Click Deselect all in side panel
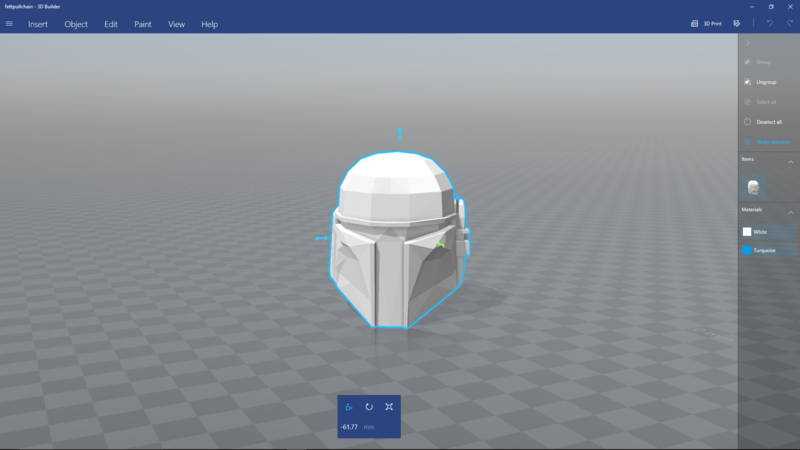 (763, 122)
